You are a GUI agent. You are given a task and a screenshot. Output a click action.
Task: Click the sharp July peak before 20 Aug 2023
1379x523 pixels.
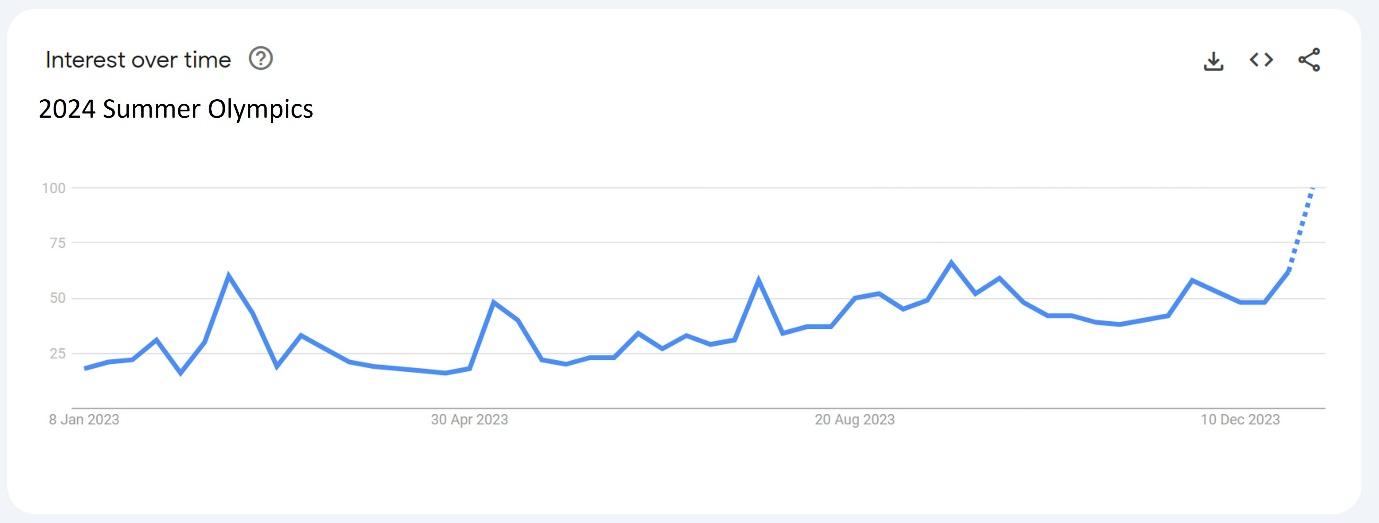pyautogui.click(x=758, y=280)
